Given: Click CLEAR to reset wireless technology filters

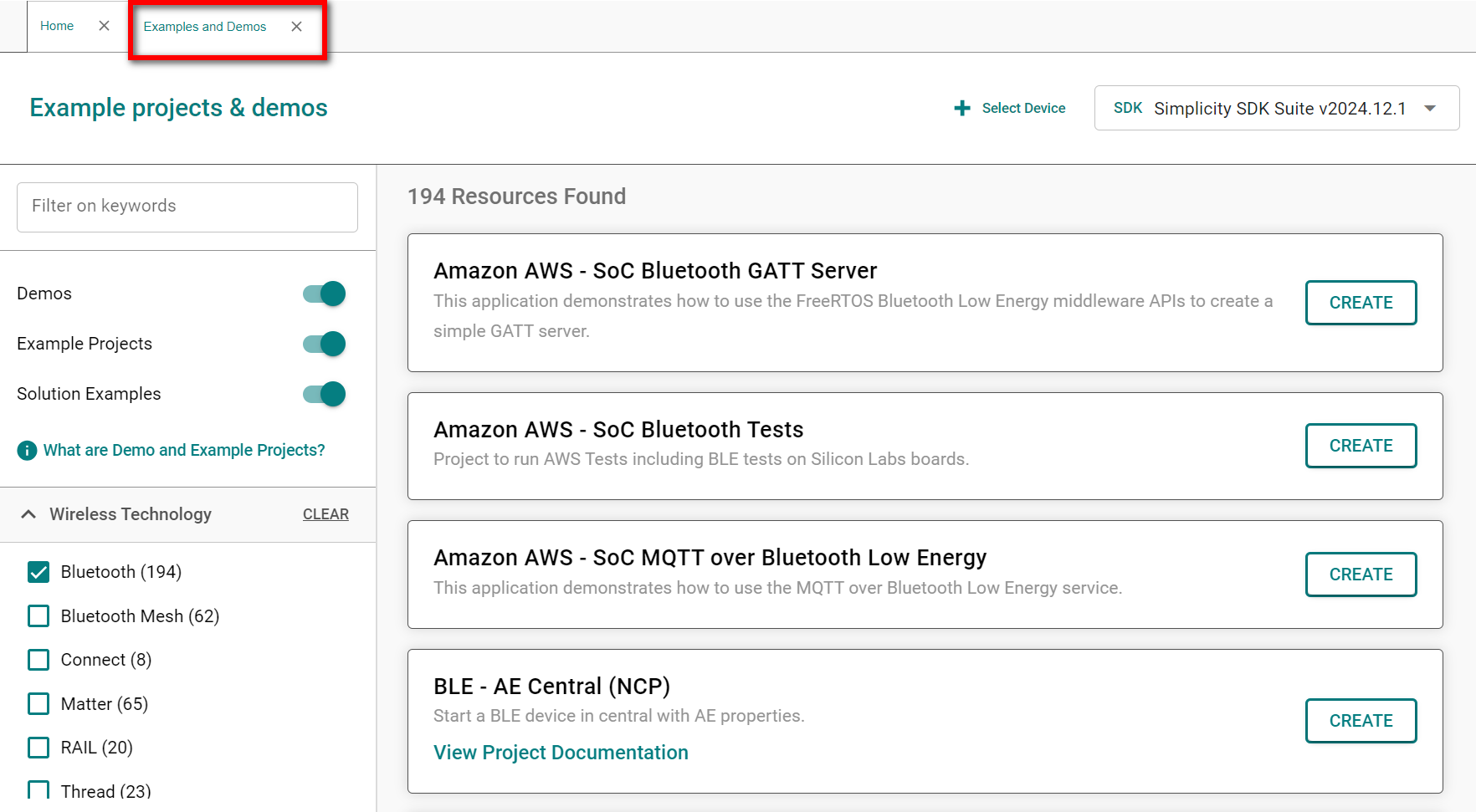Looking at the screenshot, I should point(325,513).
